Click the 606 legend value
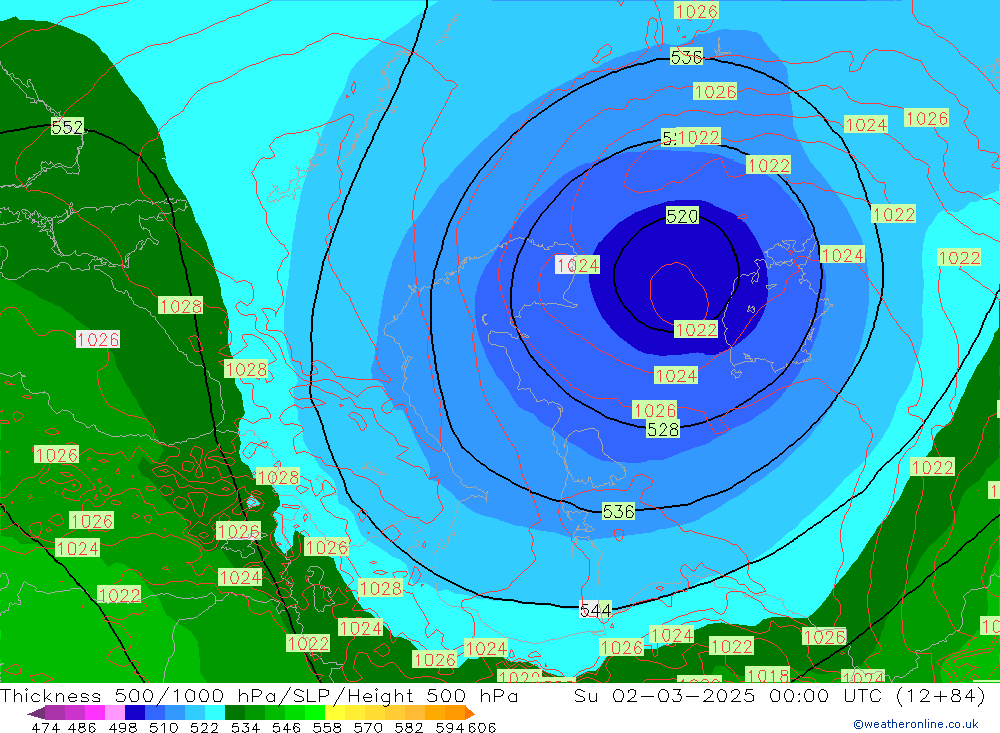1000x733 pixels. [482, 727]
